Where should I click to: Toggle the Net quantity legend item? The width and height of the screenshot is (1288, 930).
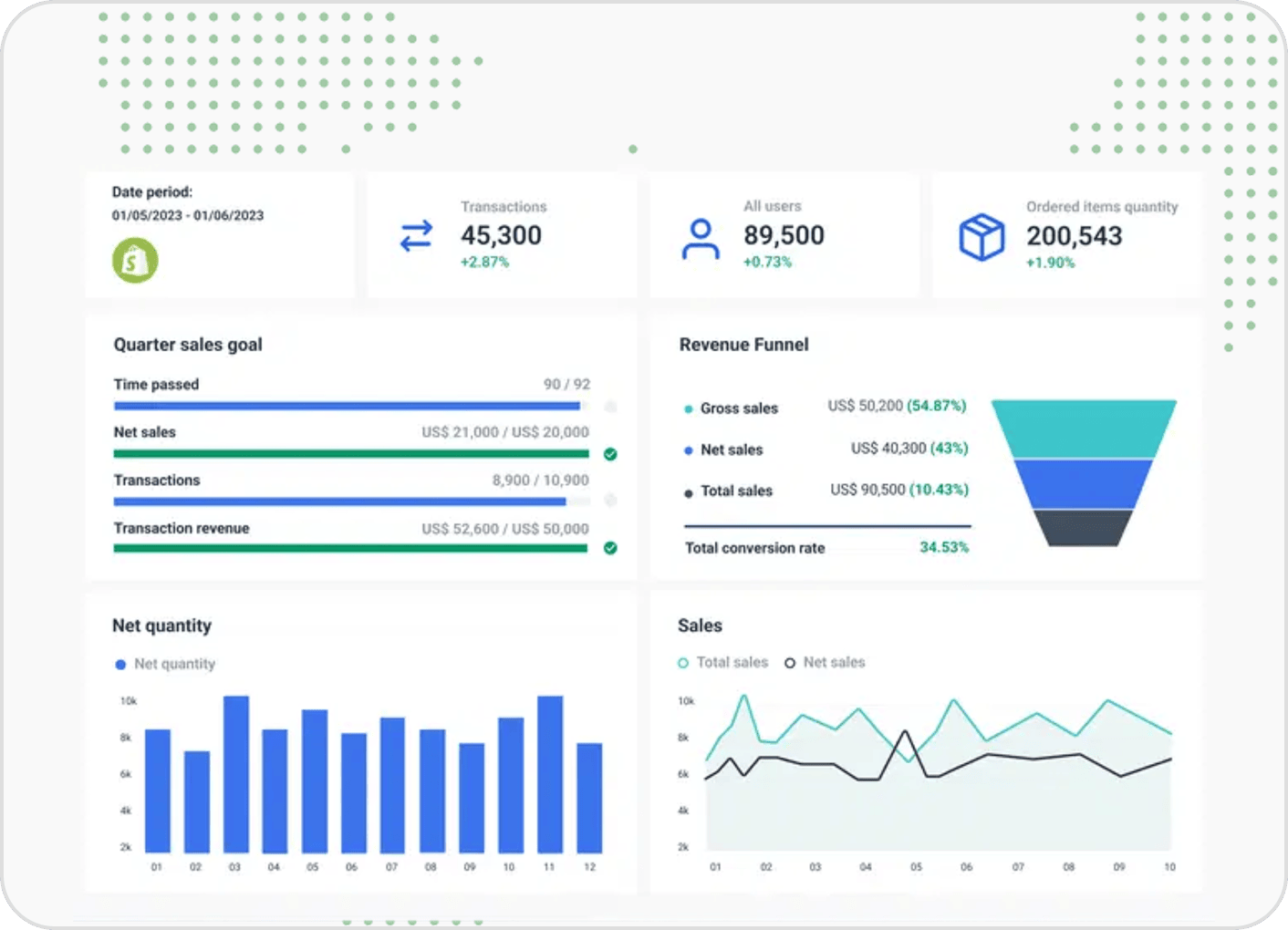pos(165,665)
